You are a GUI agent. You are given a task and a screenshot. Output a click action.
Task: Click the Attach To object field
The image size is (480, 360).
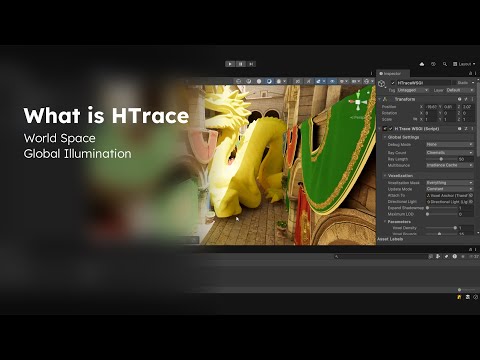(x=450, y=196)
